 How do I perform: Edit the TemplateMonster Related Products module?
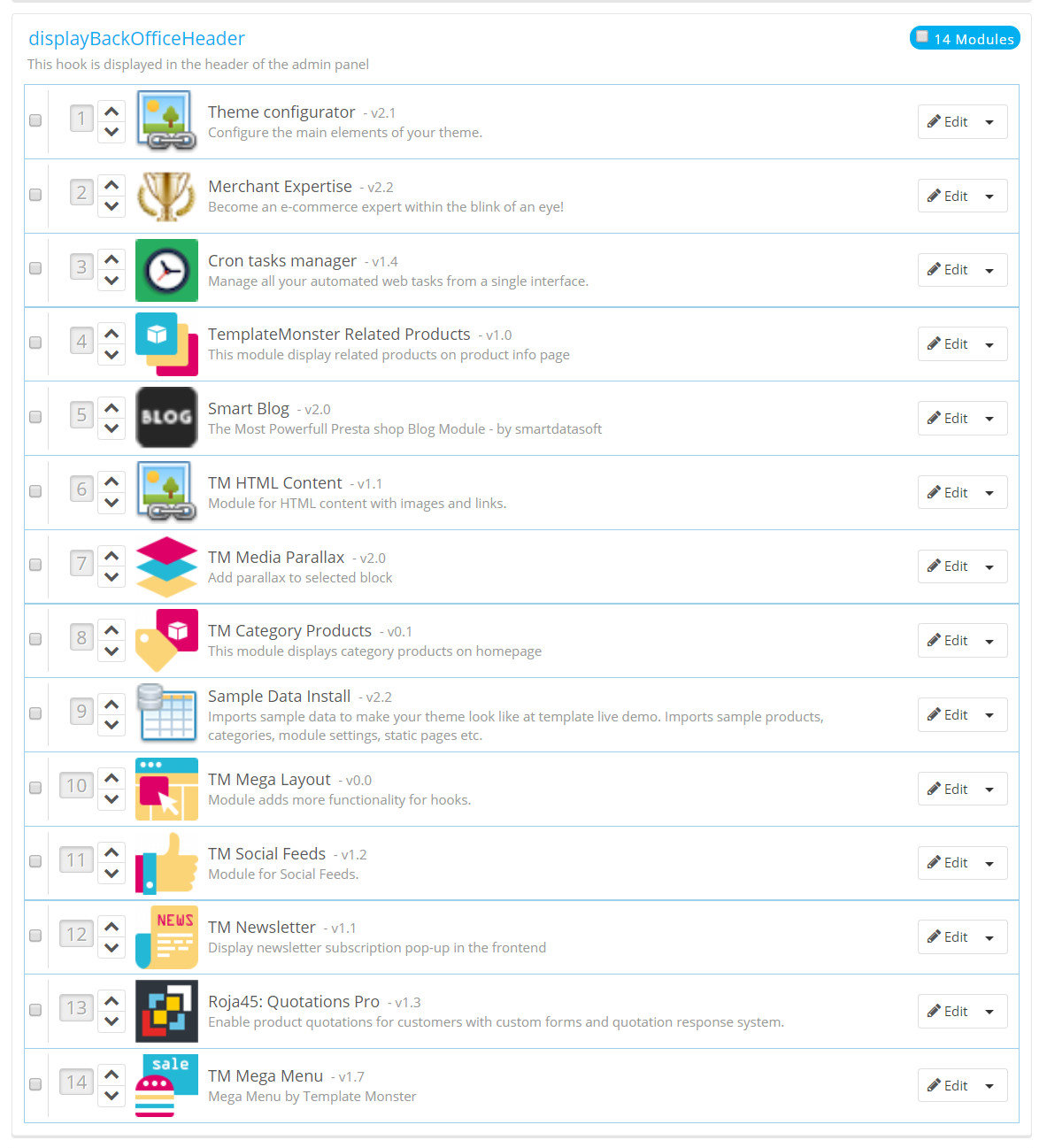click(947, 344)
